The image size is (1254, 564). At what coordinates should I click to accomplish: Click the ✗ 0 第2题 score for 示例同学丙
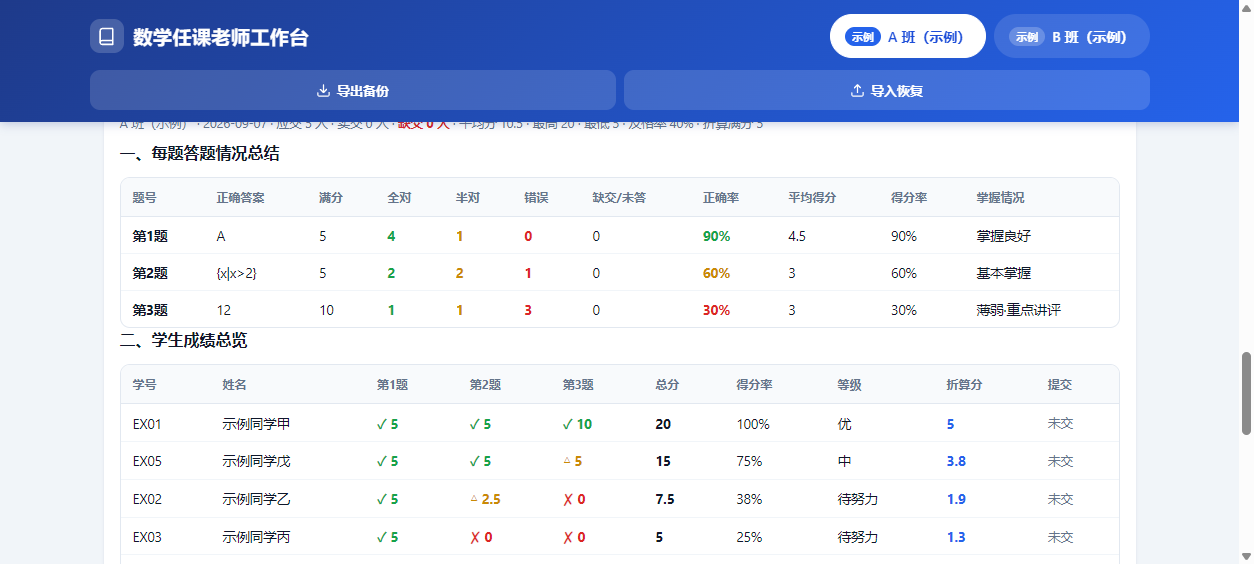point(481,537)
